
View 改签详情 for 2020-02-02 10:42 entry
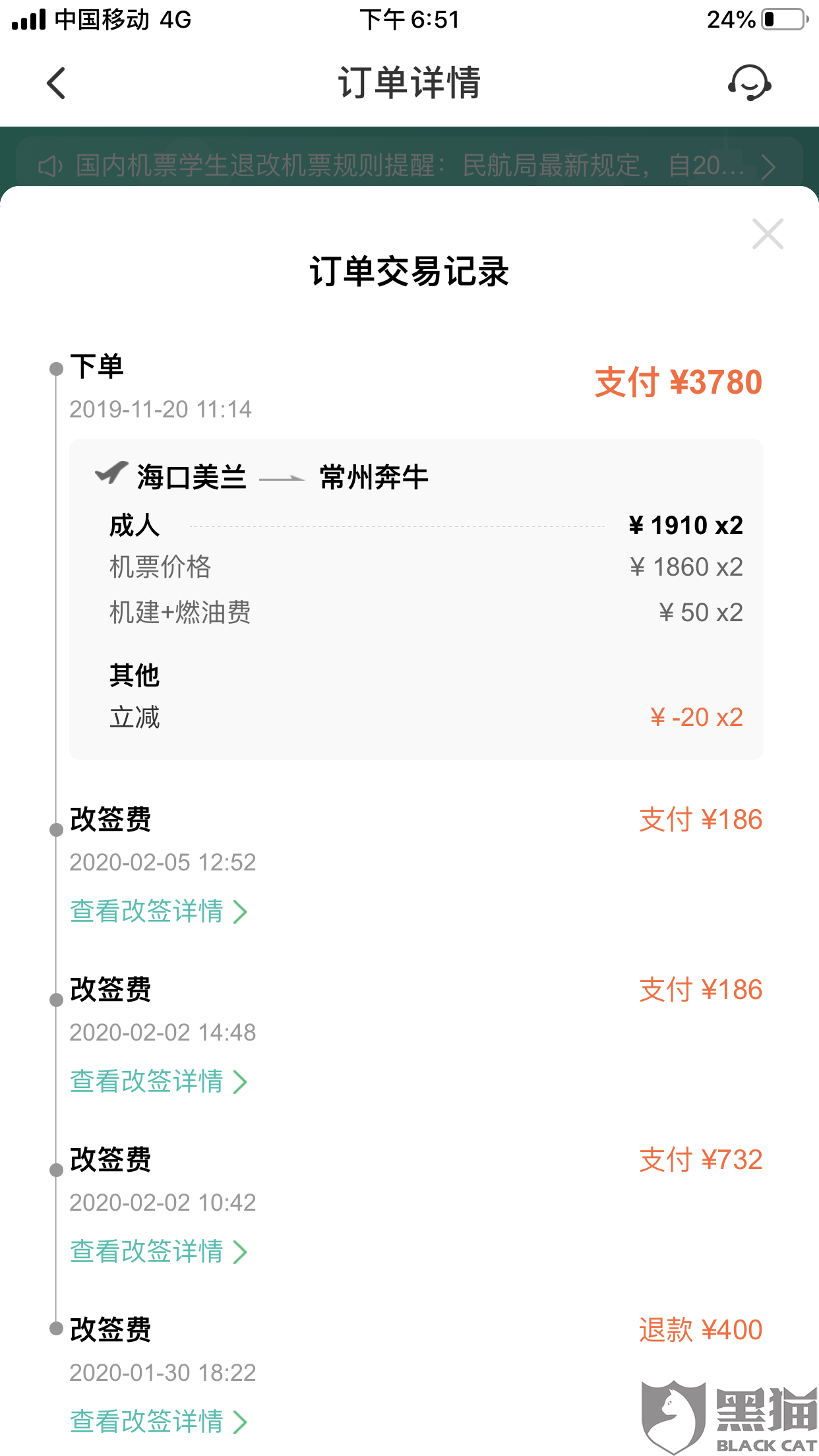click(158, 1252)
